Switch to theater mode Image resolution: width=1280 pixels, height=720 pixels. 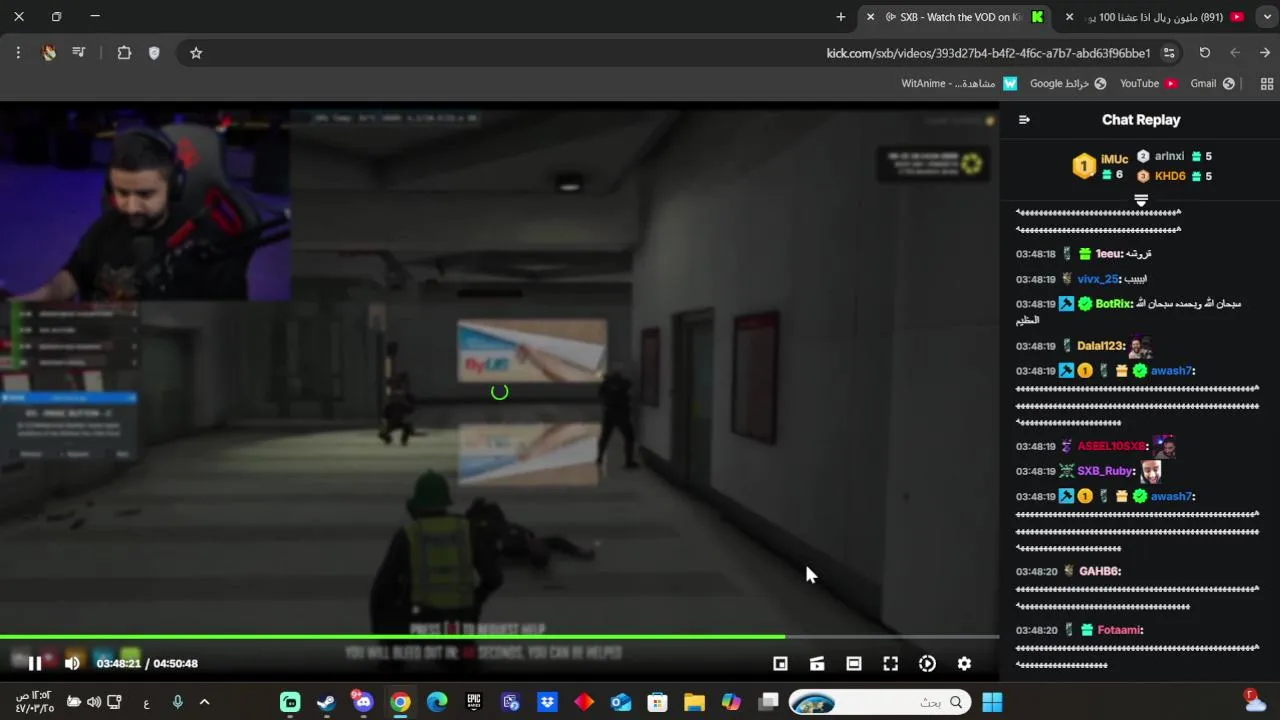coord(854,663)
